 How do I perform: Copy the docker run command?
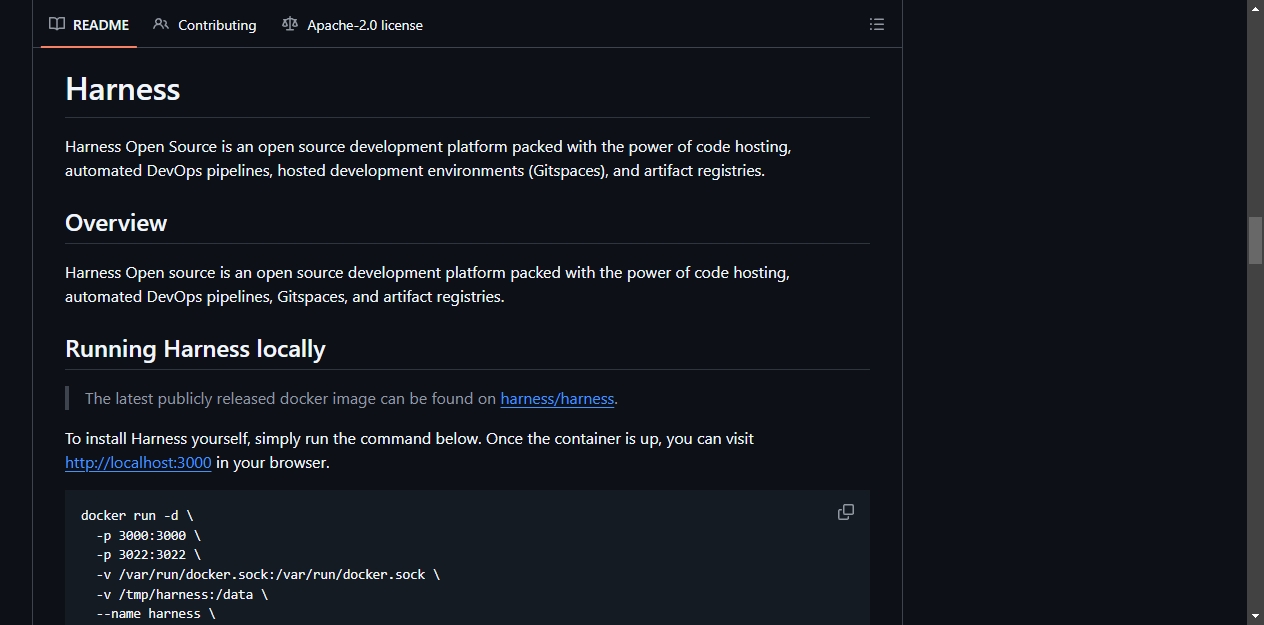pos(846,512)
